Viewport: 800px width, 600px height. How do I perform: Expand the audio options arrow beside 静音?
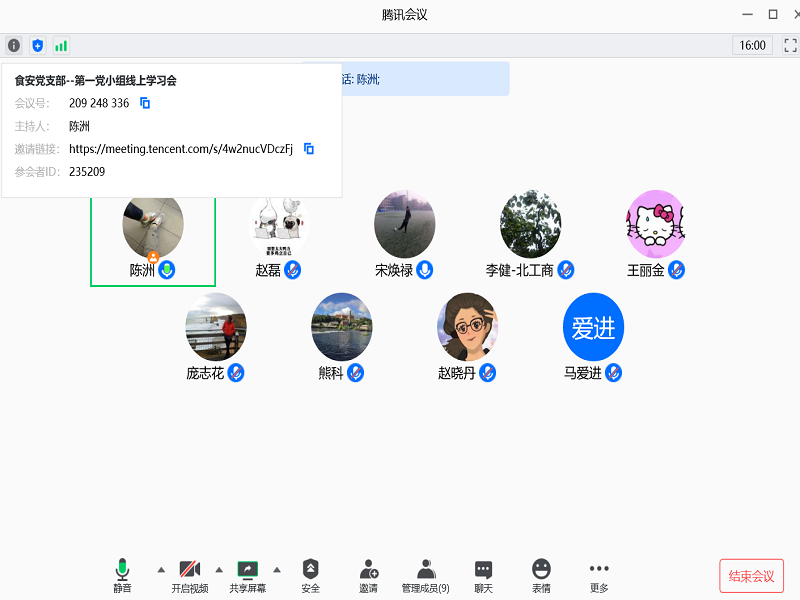(161, 570)
